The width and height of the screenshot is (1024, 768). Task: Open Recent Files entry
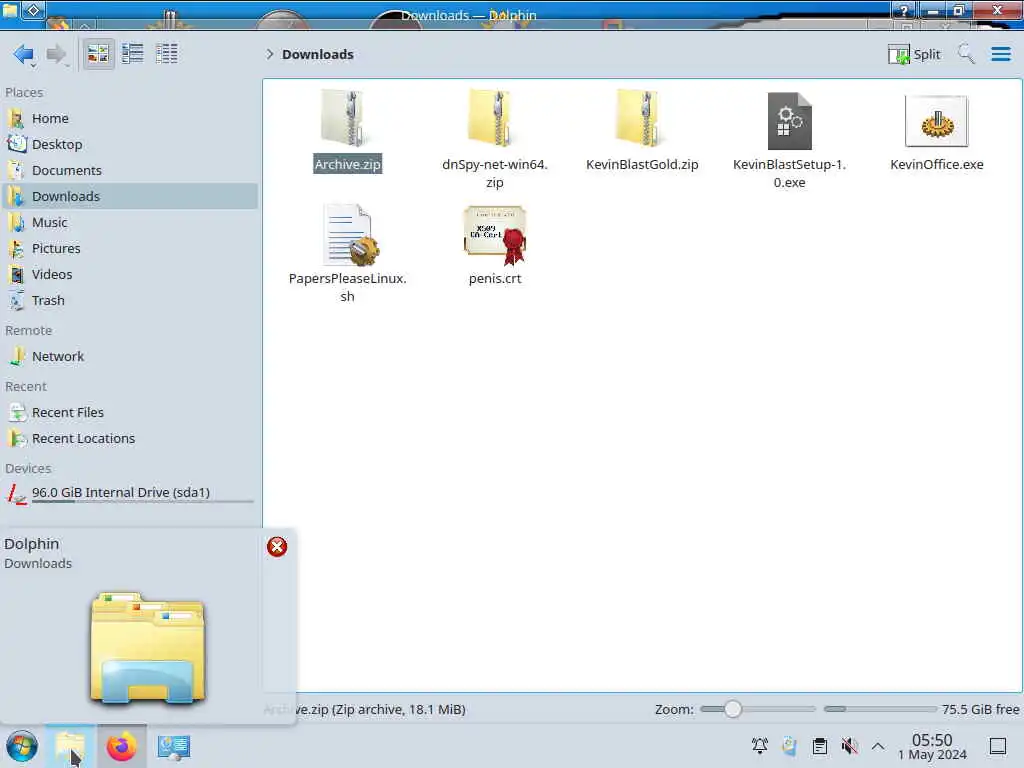click(131, 413)
